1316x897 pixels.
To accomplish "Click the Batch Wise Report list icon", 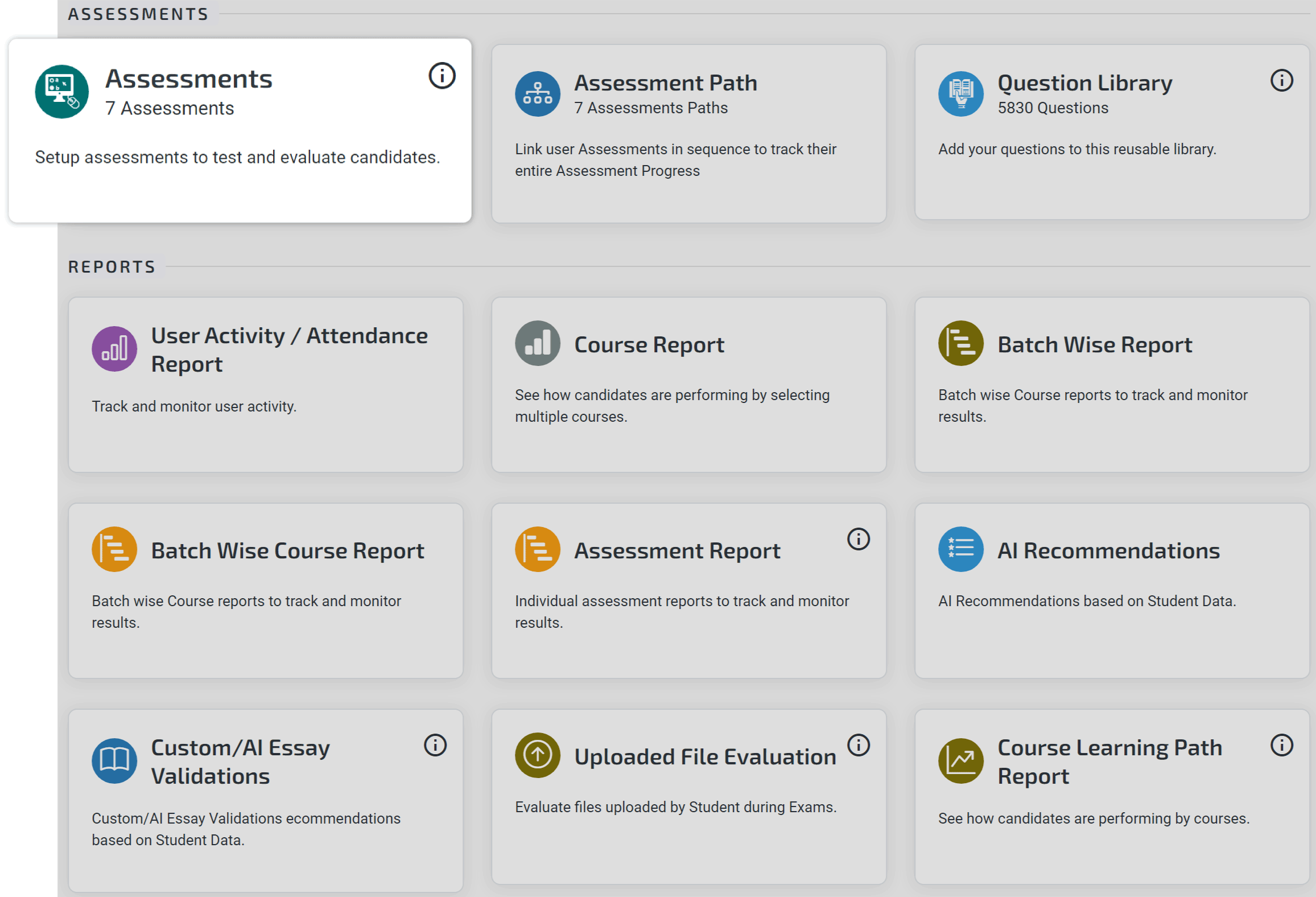I will [x=960, y=343].
